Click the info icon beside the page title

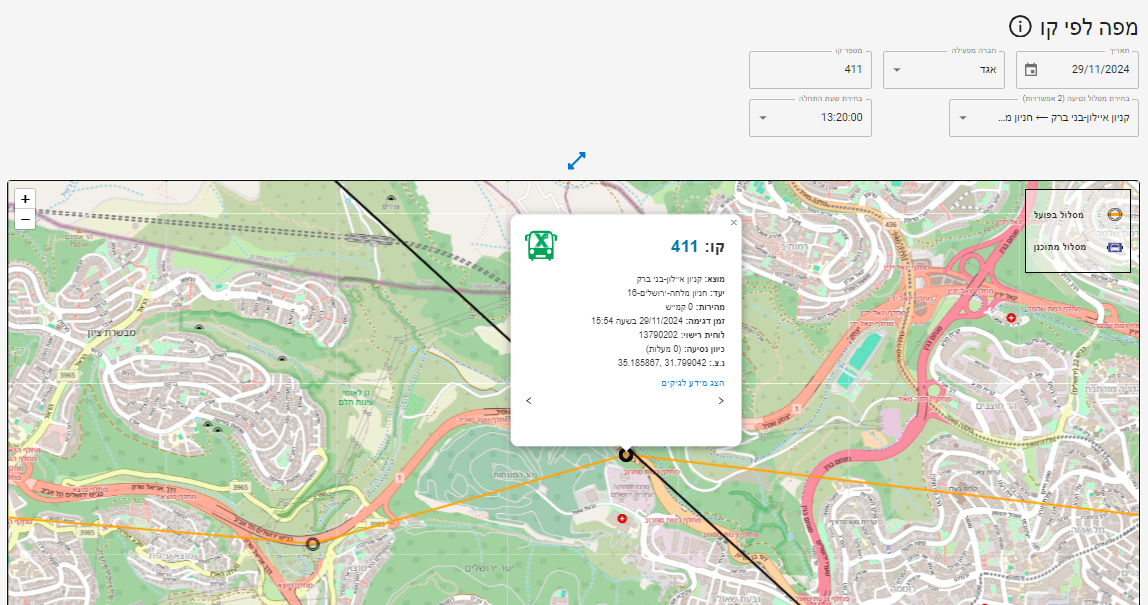pyautogui.click(x=1020, y=27)
